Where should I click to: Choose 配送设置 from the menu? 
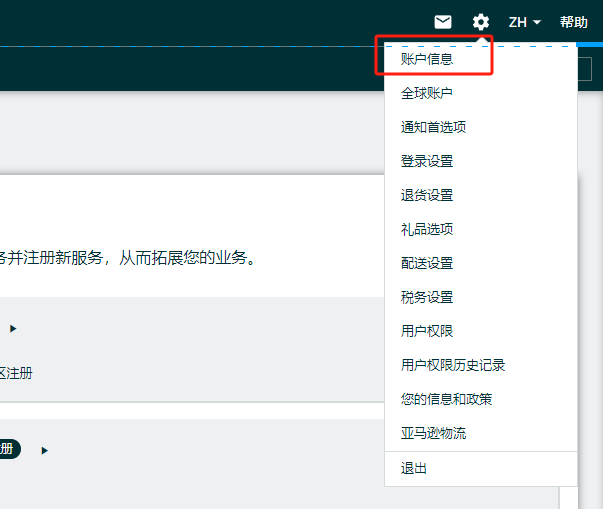[x=427, y=263]
